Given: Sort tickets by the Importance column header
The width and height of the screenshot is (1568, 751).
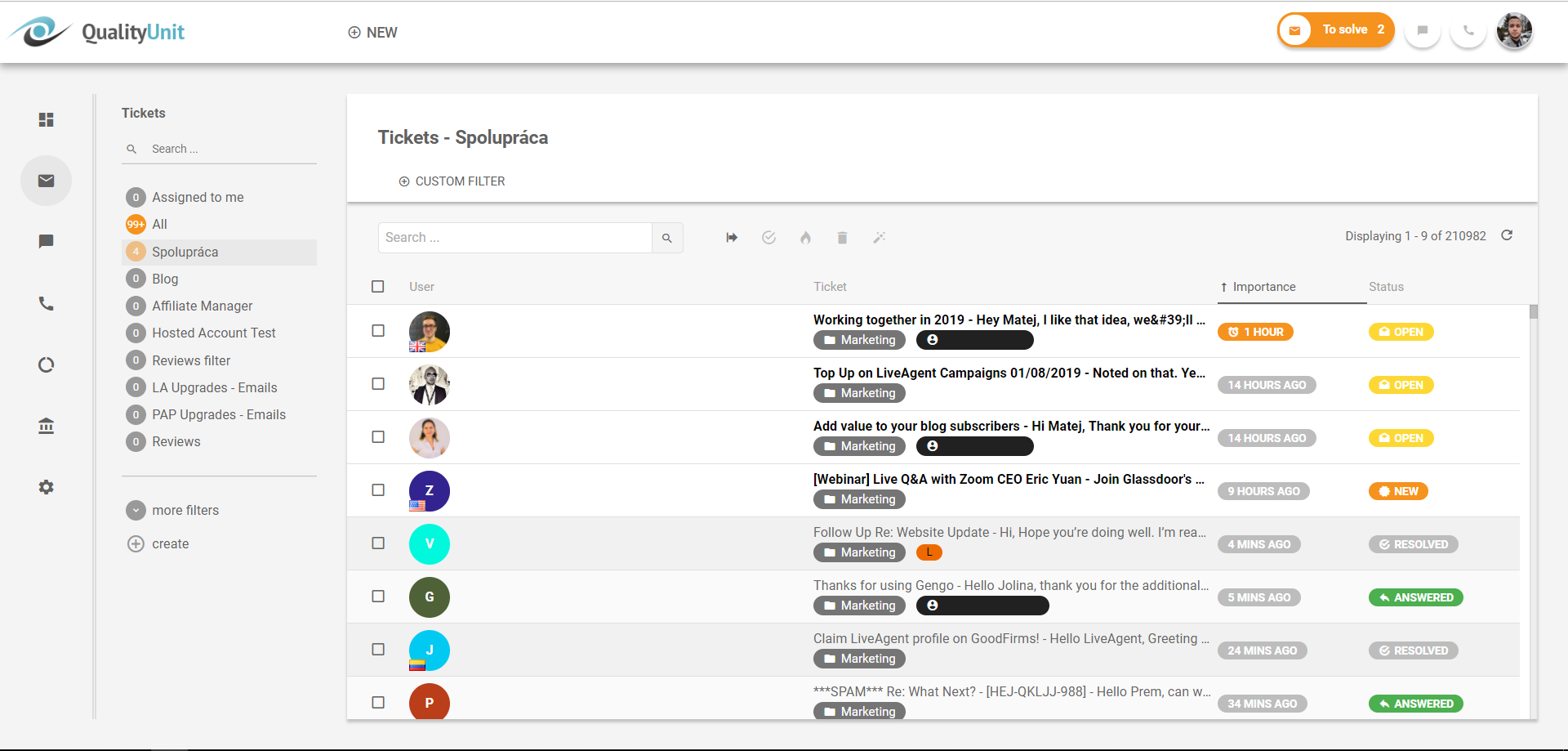Looking at the screenshot, I should click(x=1263, y=287).
